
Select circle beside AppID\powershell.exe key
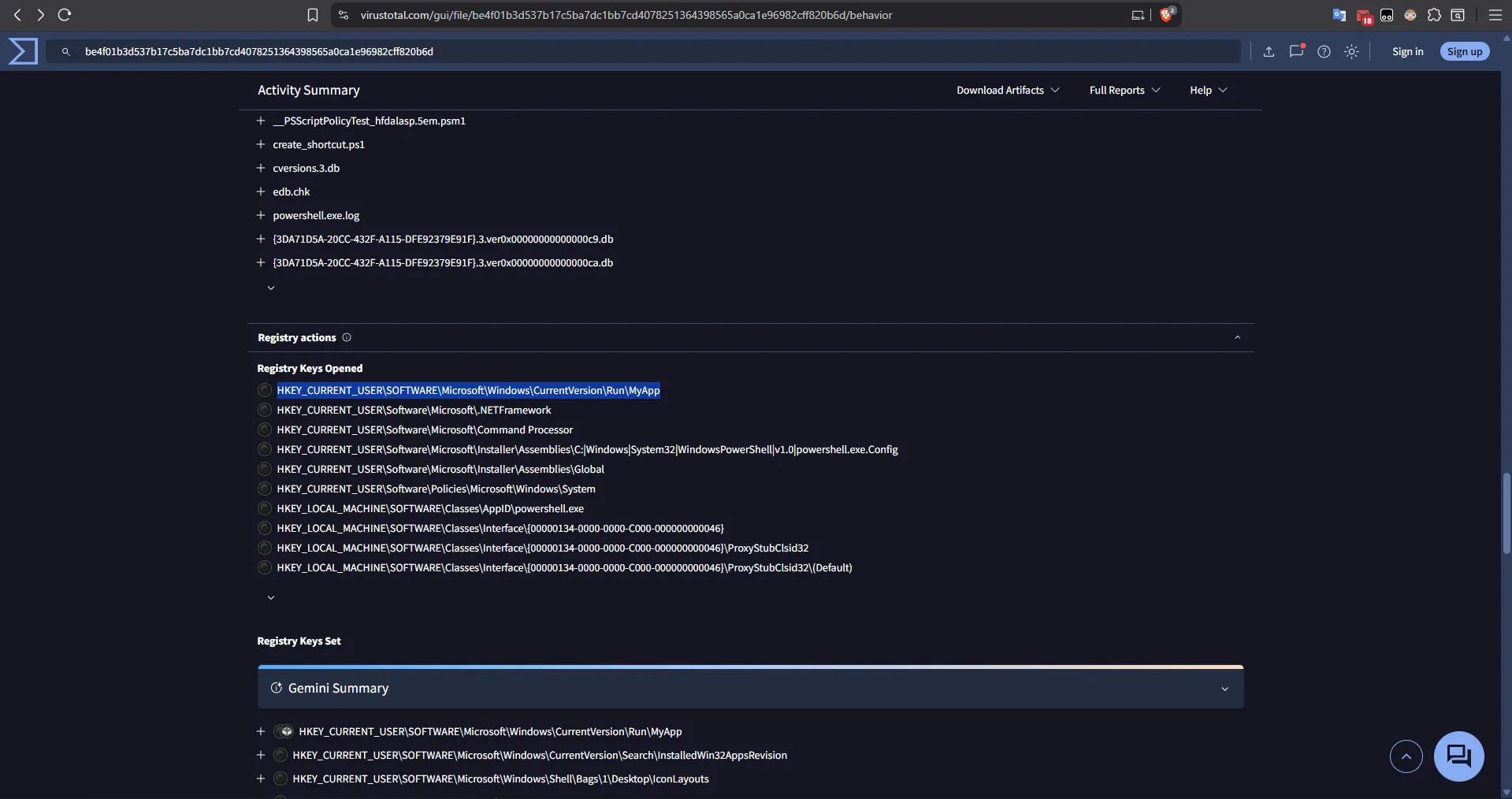tap(265, 509)
